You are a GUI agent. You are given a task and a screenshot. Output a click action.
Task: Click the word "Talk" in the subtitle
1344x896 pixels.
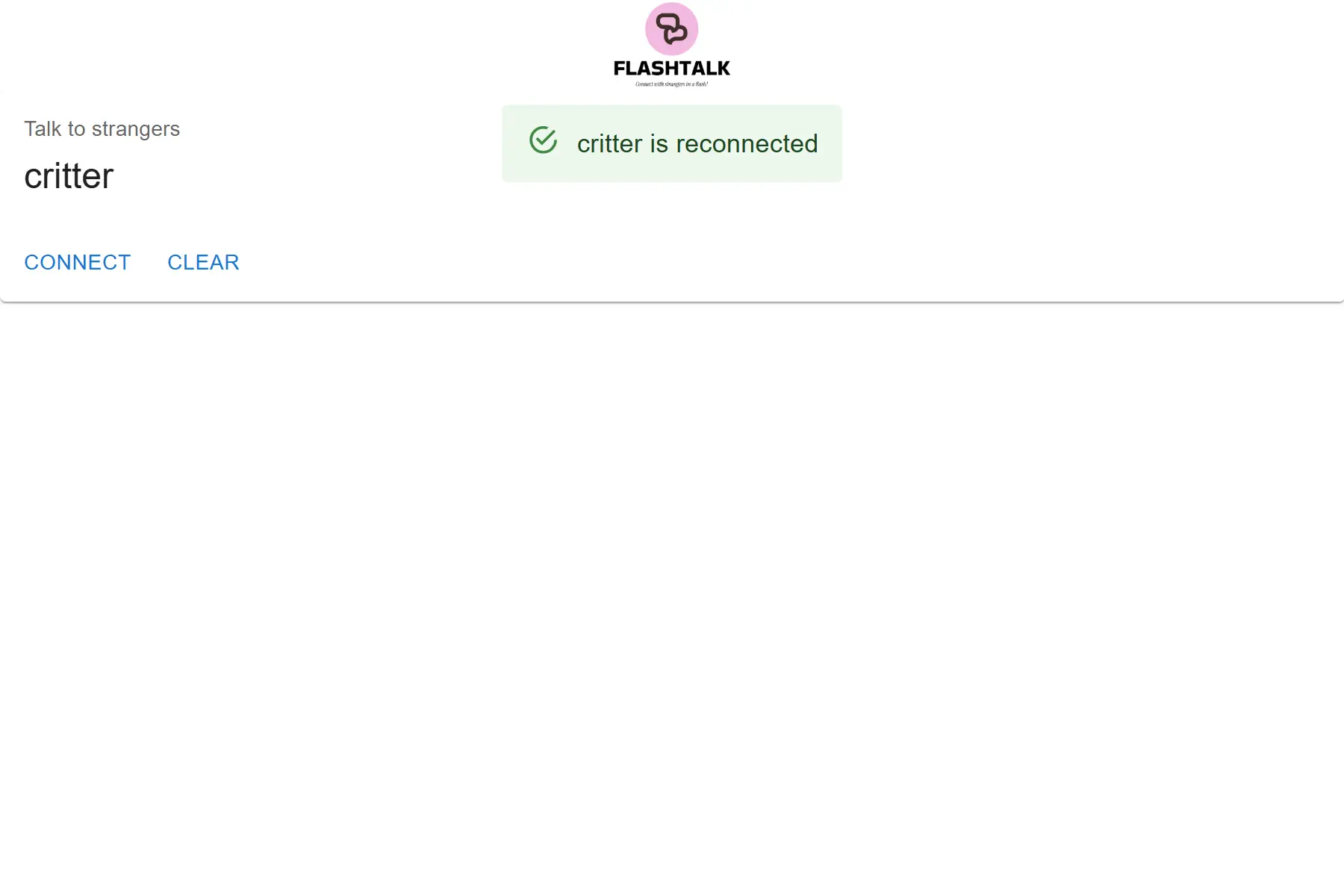pyautogui.click(x=43, y=129)
